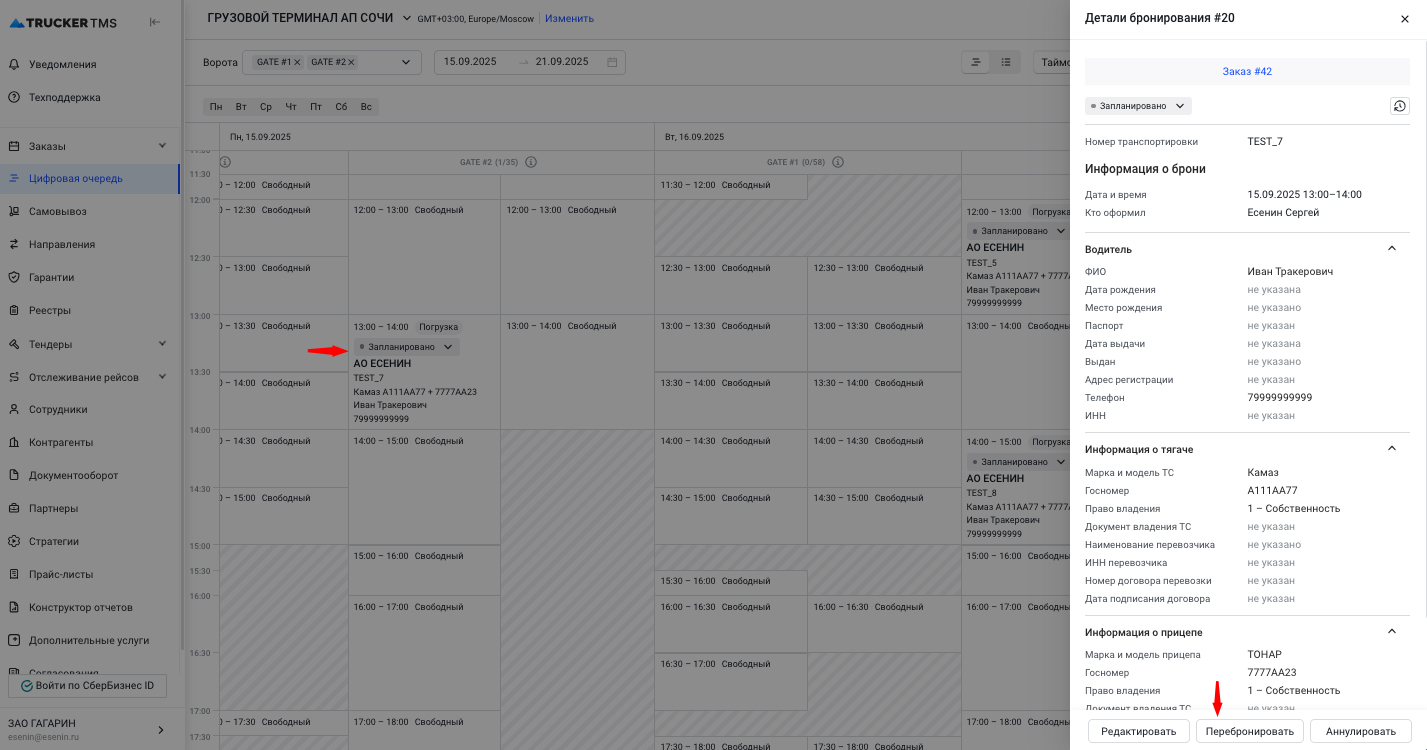
Task: Click the Перебронировать button
Action: point(1249,731)
